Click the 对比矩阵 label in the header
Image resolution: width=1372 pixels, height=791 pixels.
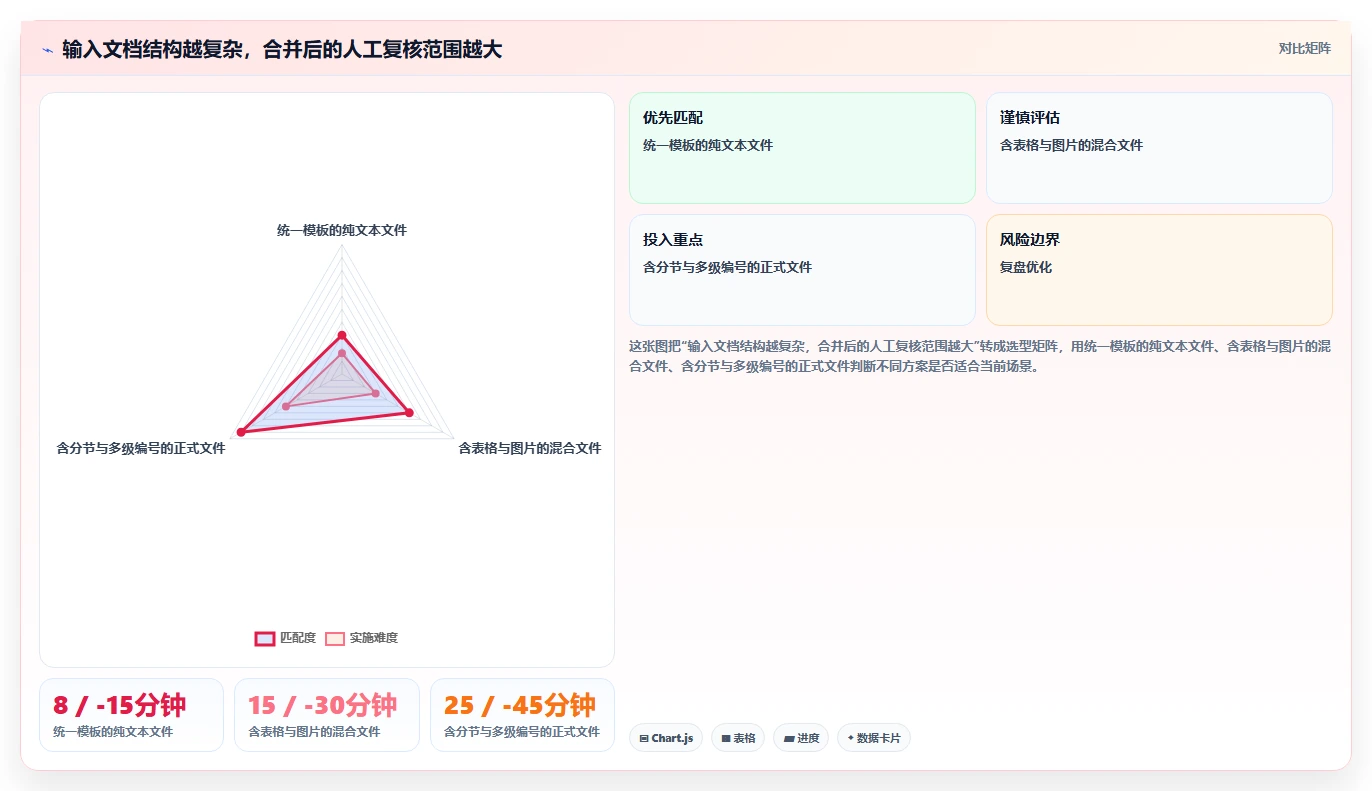[1304, 48]
